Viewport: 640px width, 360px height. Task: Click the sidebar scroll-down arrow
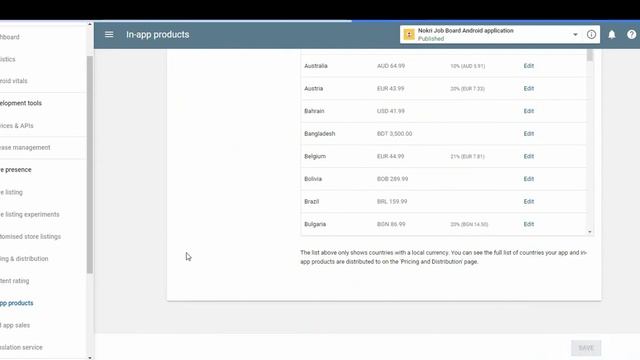[x=90, y=358]
